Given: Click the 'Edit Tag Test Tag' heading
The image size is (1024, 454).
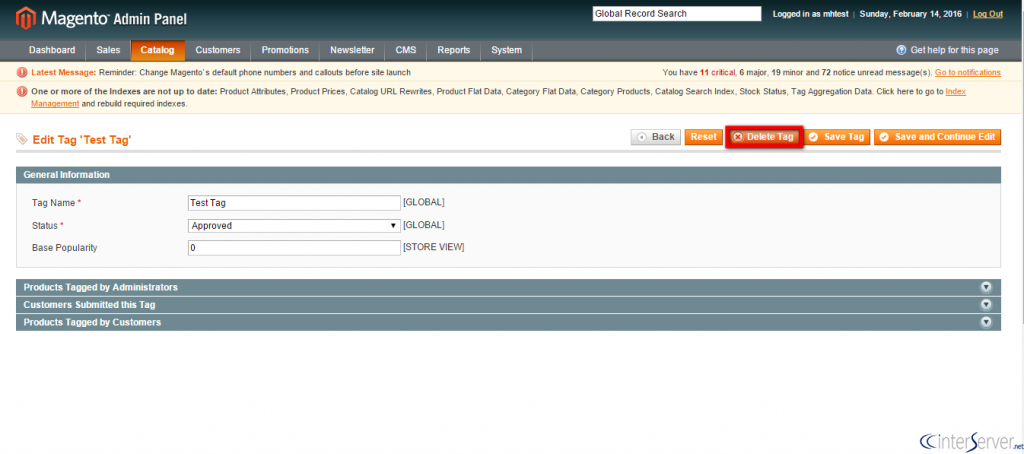Looking at the screenshot, I should click(82, 140).
